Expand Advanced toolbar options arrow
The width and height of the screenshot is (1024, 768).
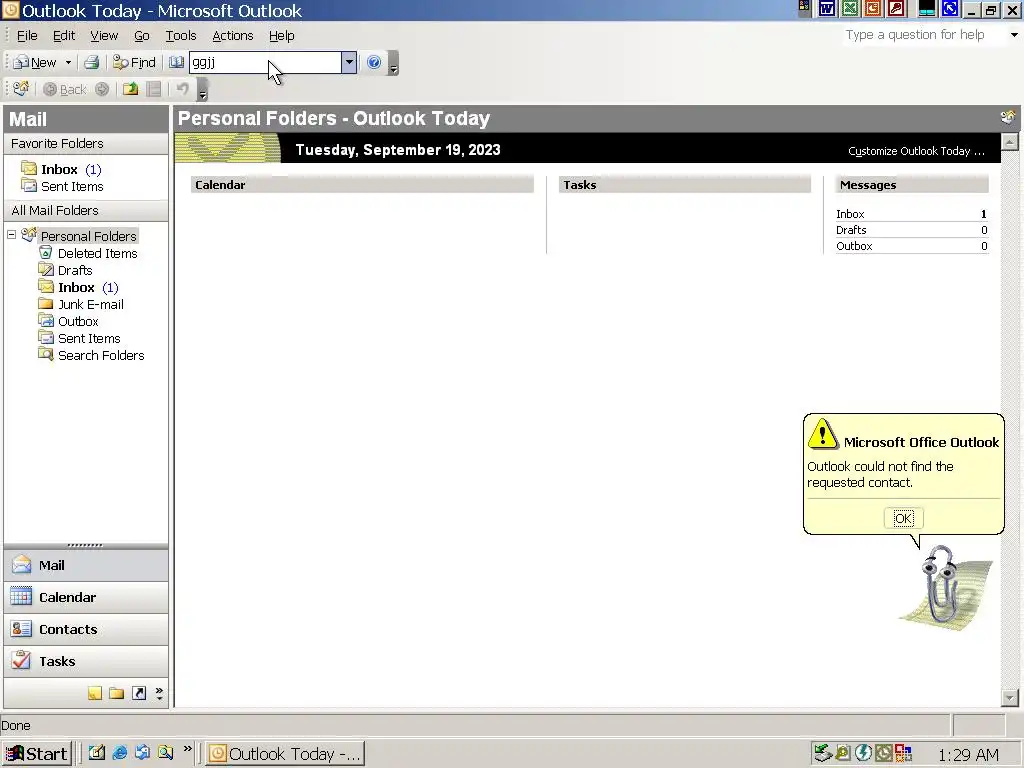pos(202,90)
